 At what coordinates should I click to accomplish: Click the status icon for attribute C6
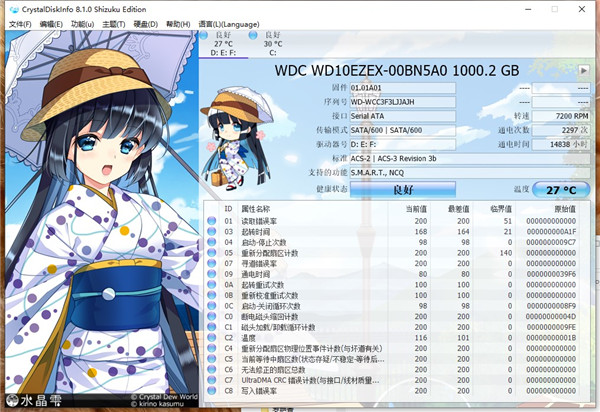pos(212,370)
